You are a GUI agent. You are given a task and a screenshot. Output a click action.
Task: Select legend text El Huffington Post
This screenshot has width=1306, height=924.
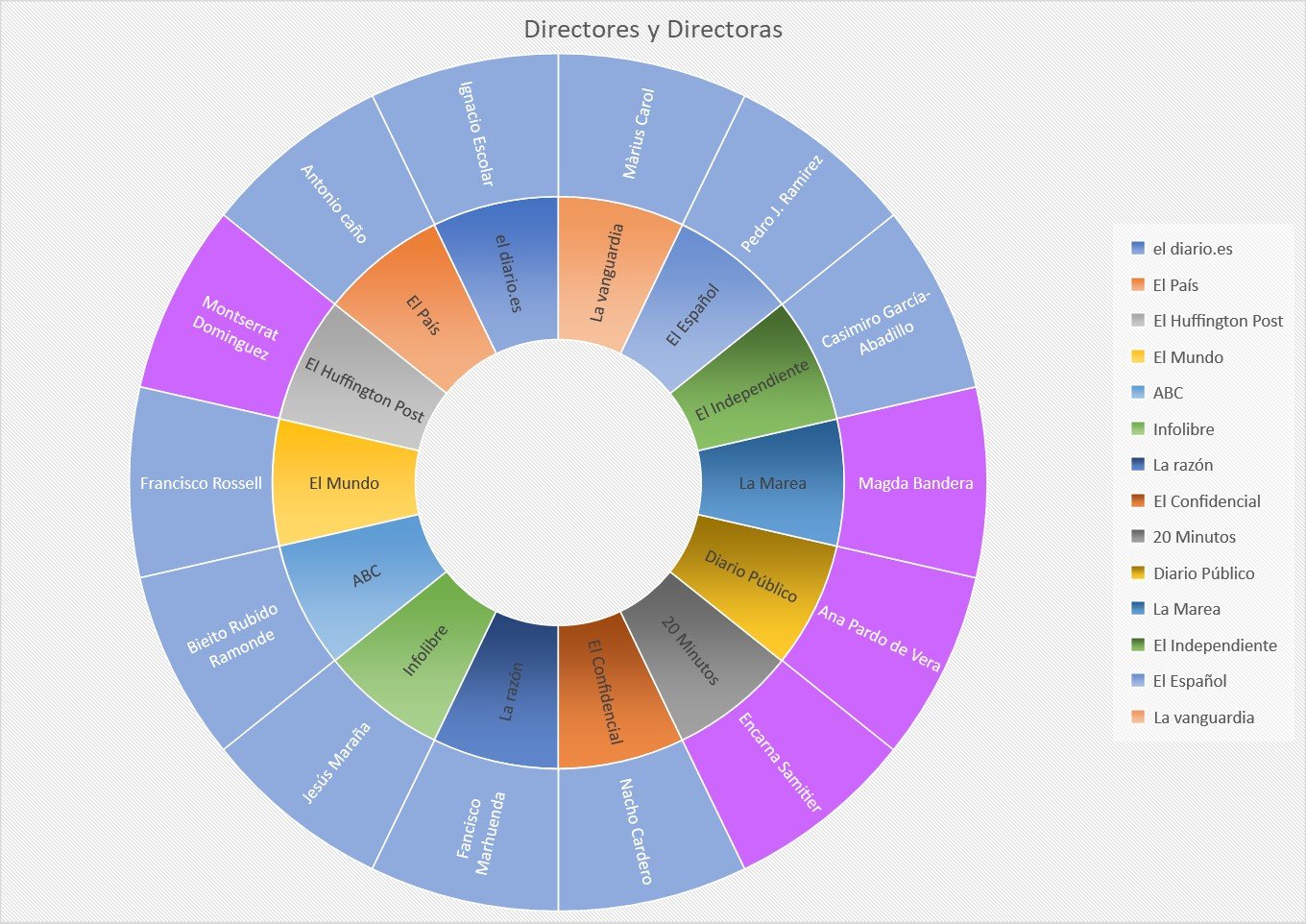coord(1218,321)
